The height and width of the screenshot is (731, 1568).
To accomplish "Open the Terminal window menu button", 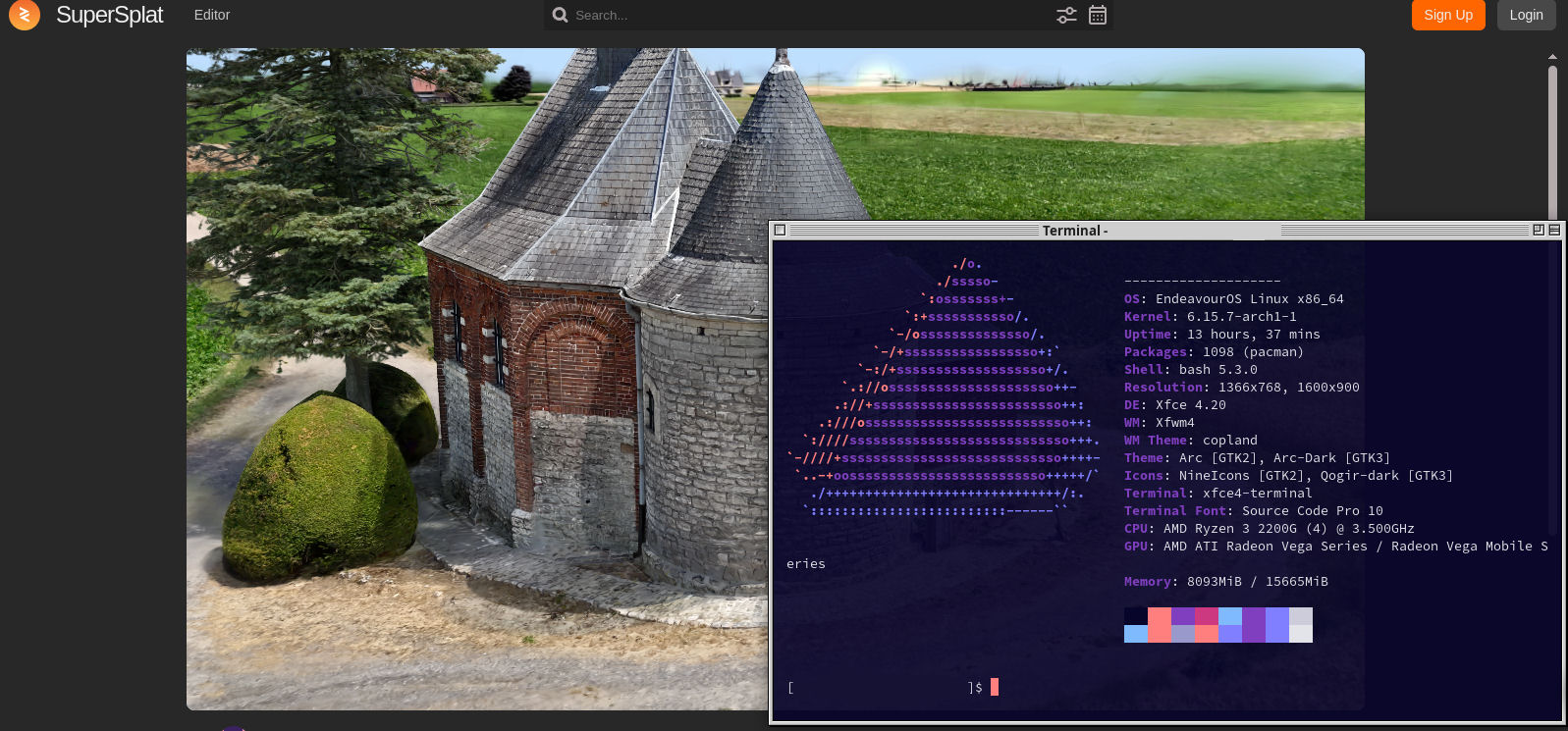I will (780, 230).
